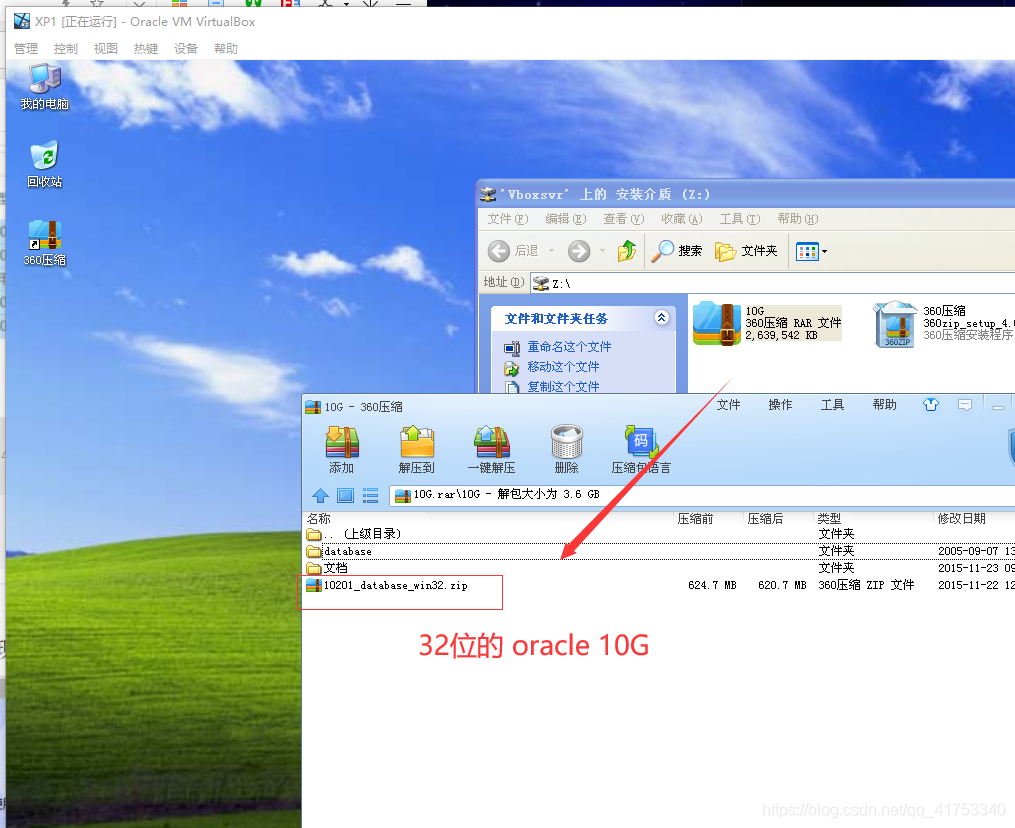Open 工具(T) menu in Explorer
The height and width of the screenshot is (828, 1015).
coord(740,219)
